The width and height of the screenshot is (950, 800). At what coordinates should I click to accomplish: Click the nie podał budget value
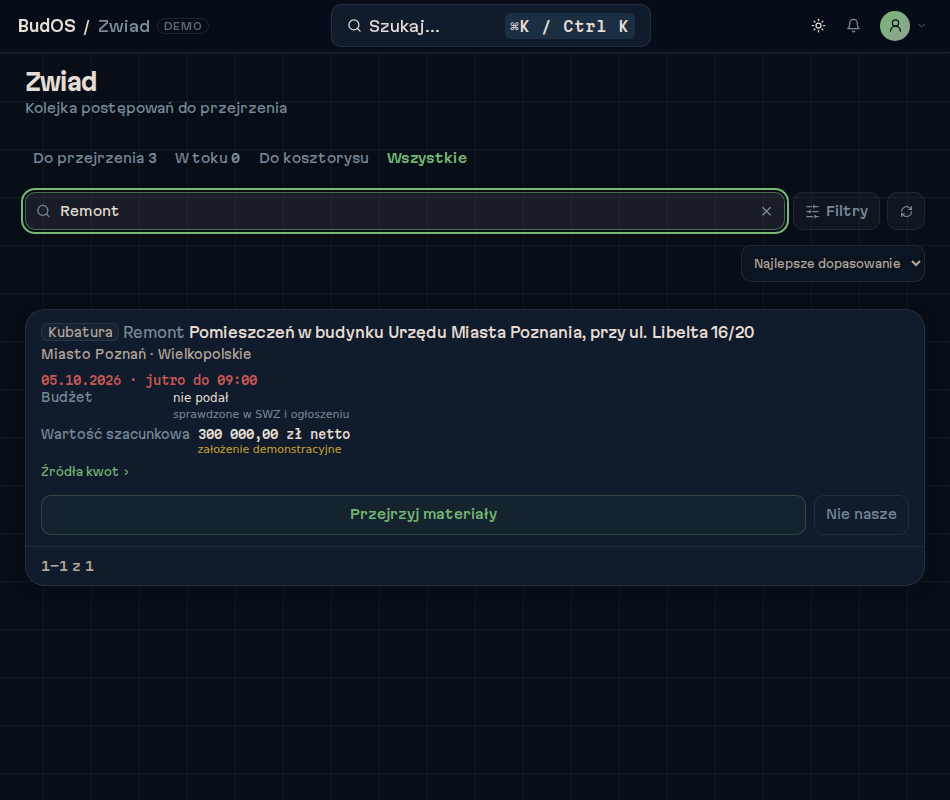(x=201, y=398)
